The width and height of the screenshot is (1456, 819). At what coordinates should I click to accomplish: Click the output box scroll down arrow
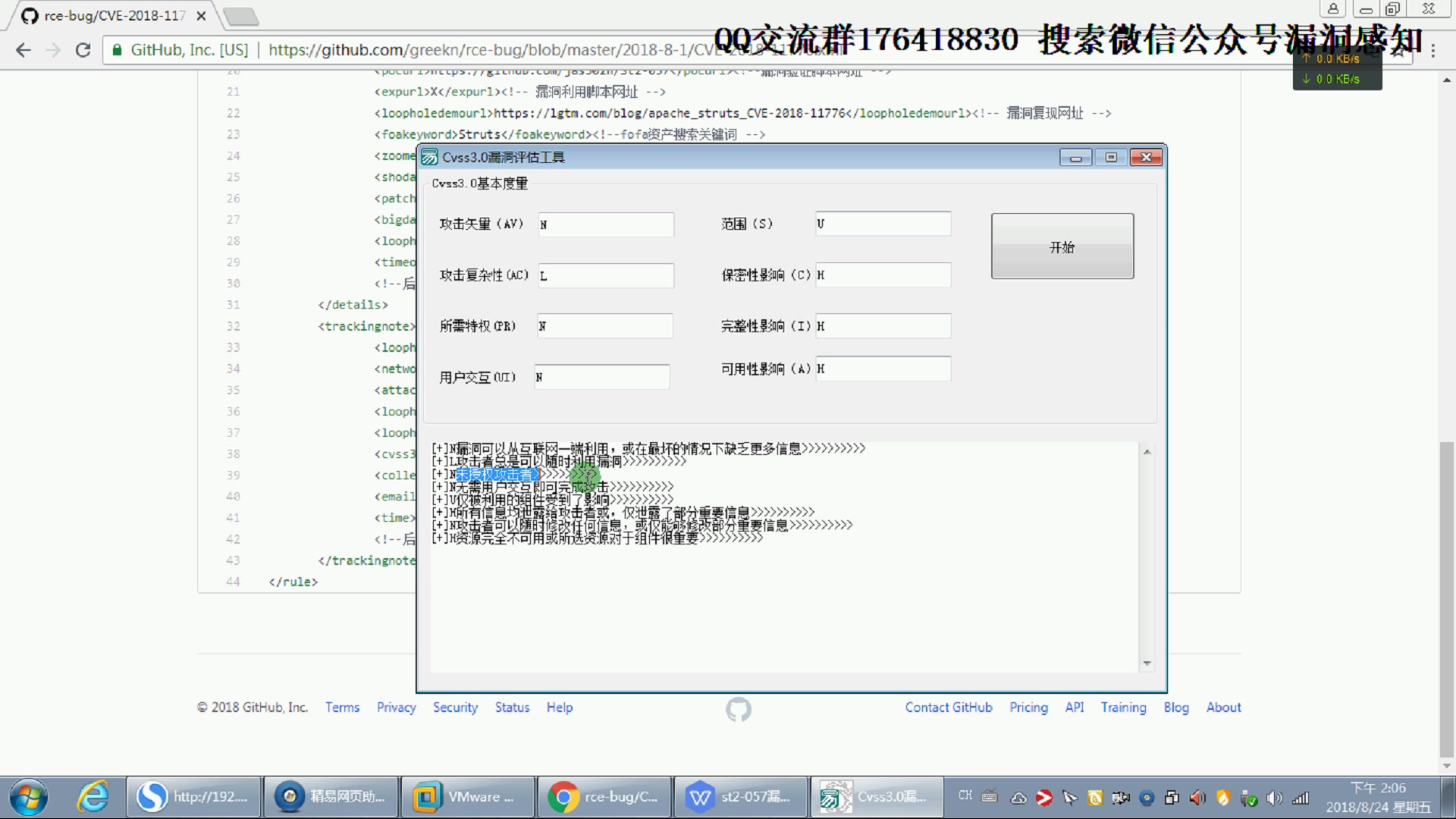click(x=1147, y=663)
